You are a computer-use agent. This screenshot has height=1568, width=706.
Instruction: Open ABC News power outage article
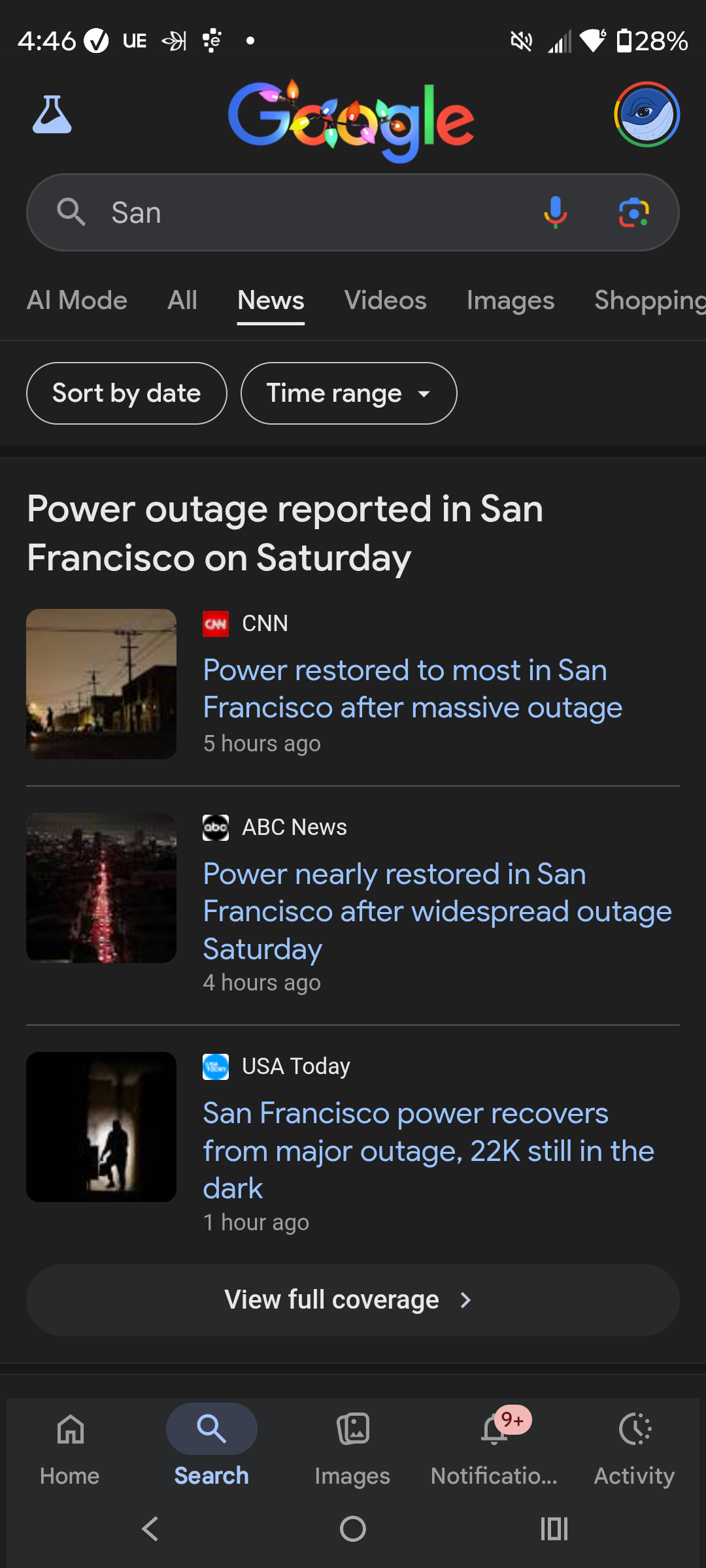click(x=437, y=911)
